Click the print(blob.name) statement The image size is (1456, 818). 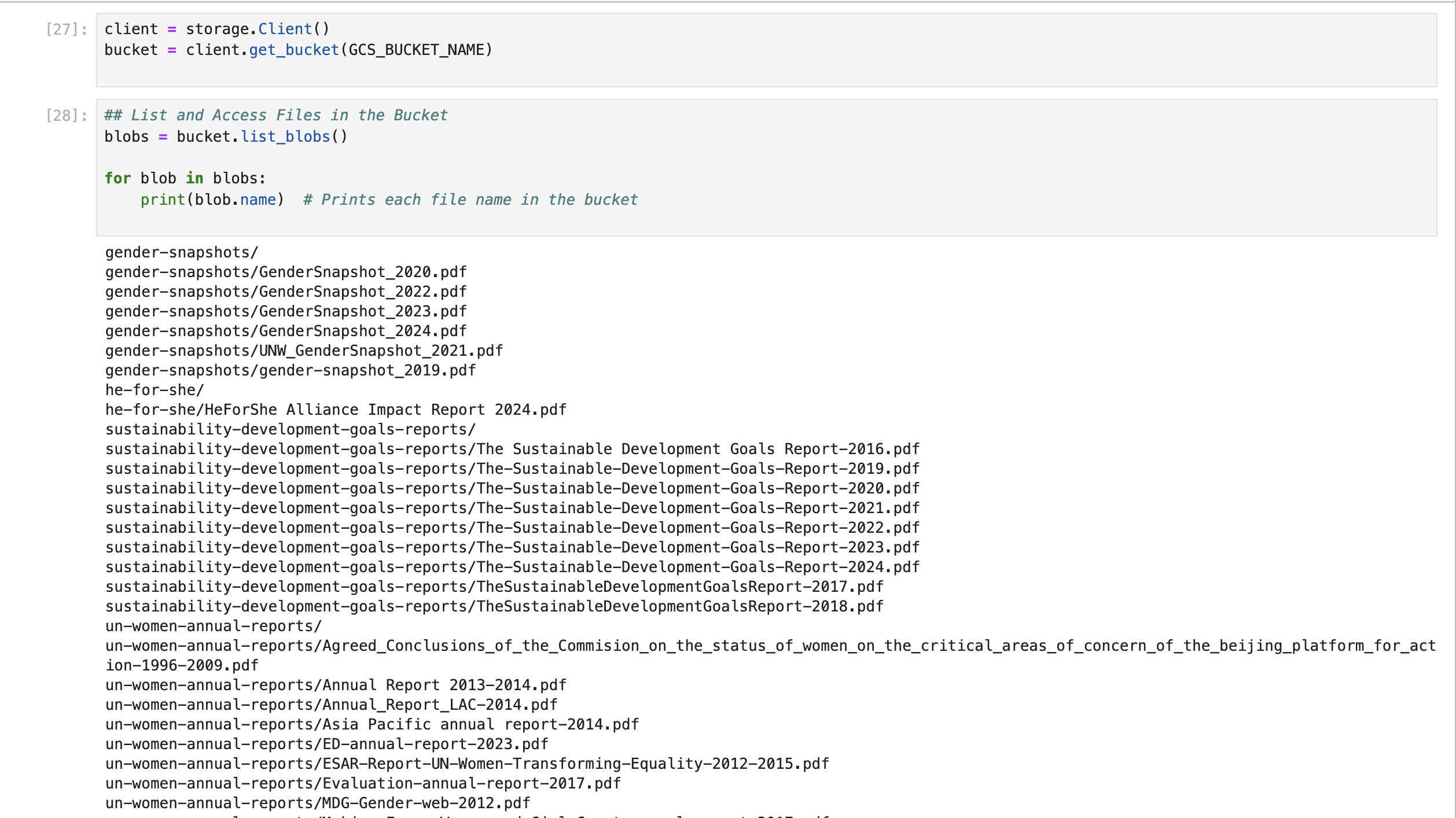(212, 200)
